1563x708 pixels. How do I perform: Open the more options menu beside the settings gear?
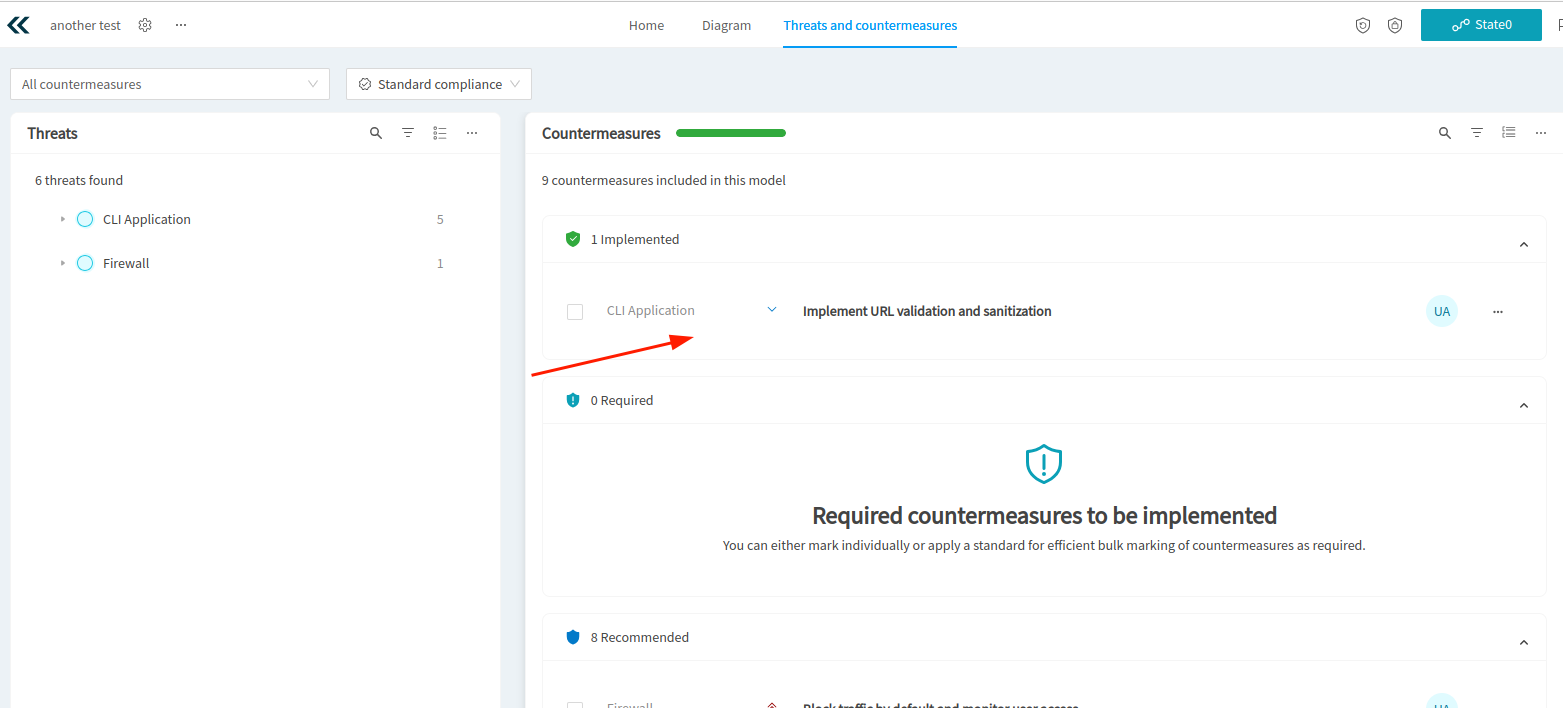(181, 25)
